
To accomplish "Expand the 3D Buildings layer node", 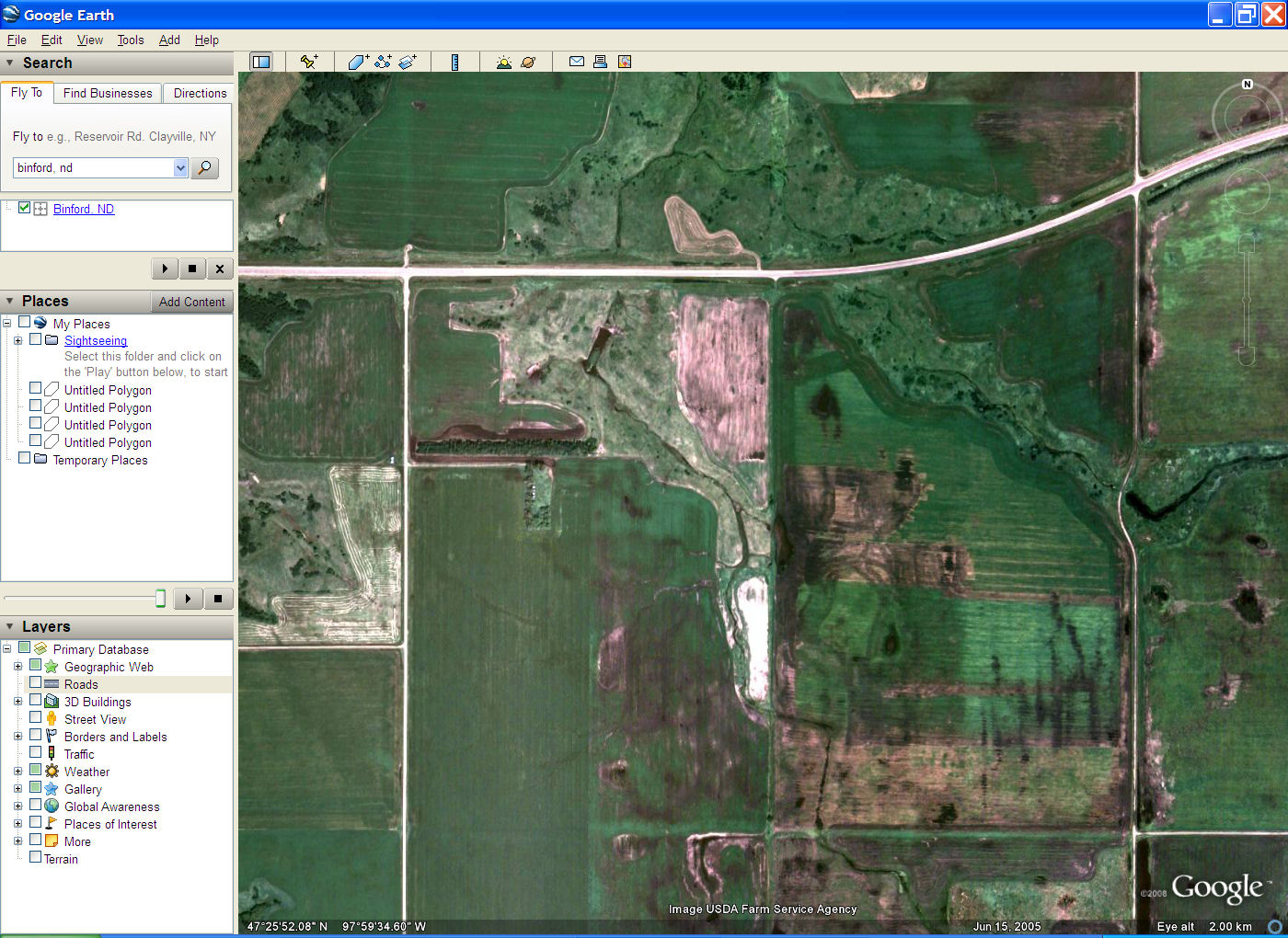I will pos(17,702).
